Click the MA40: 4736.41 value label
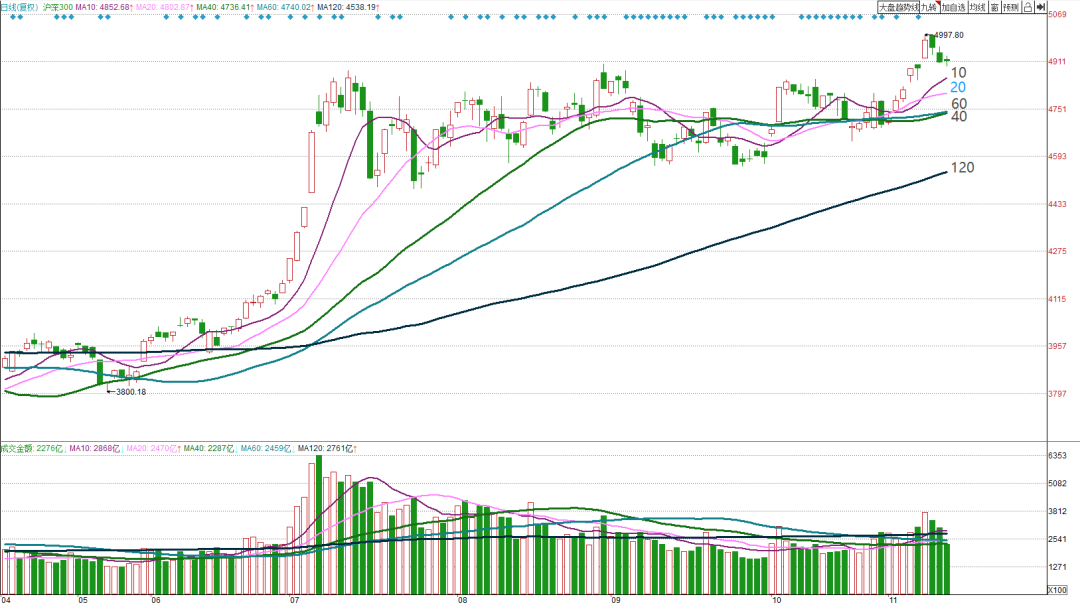Image resolution: width=1080 pixels, height=605 pixels. tap(225, 7)
